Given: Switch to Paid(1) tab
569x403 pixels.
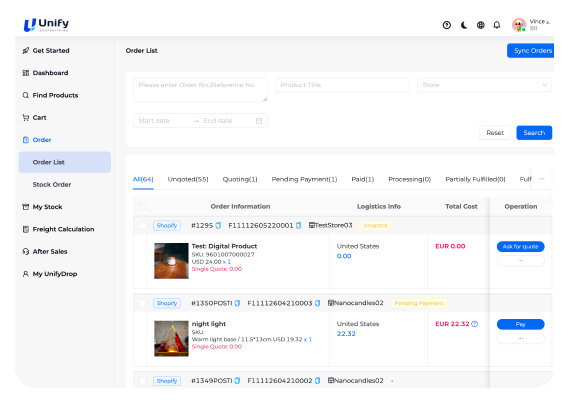Looking at the screenshot, I should pos(363,179).
